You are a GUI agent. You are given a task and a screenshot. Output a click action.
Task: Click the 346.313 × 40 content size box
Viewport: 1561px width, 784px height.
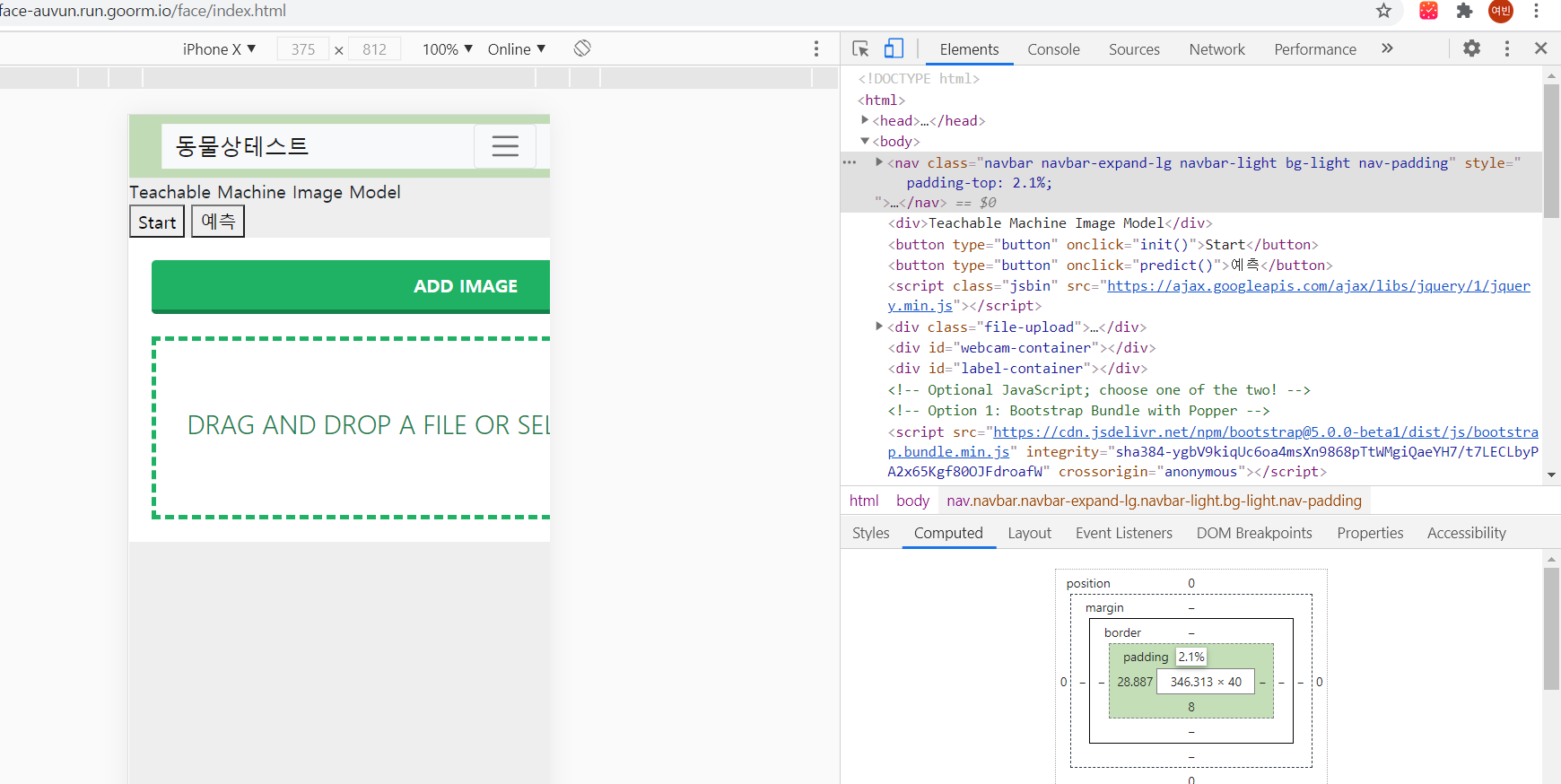click(1206, 682)
